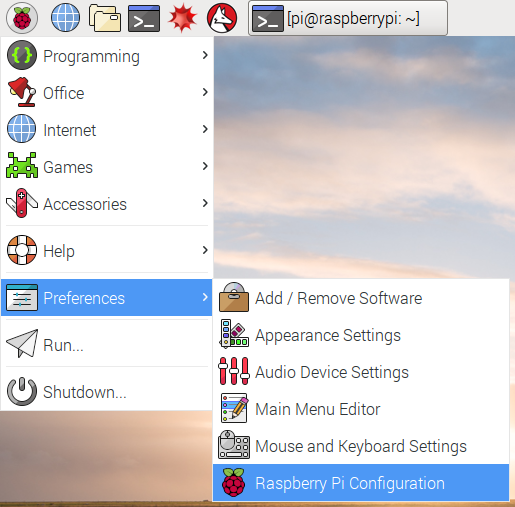Screen dimensions: 515x507
Task: Open Audio Device Settings
Action: (361, 371)
